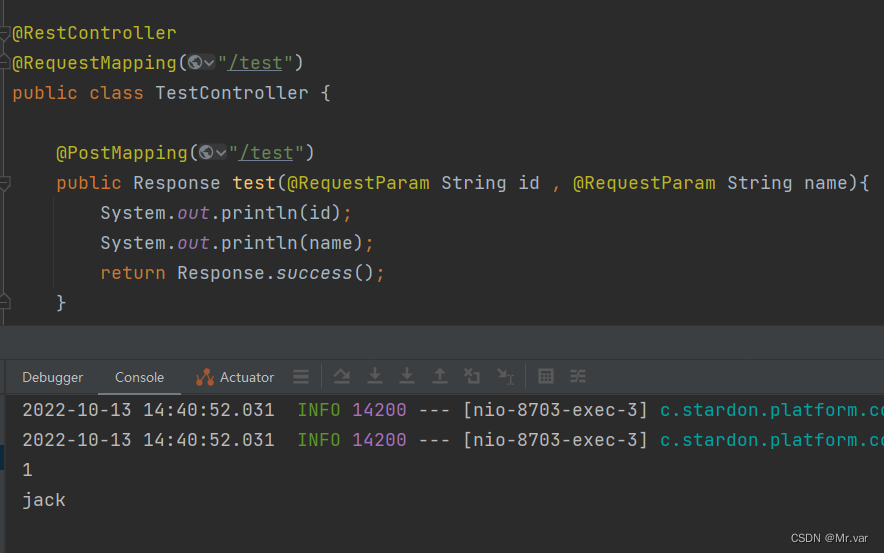Click console output line 'jack'
Screen dimensions: 884x553
[x=44, y=500]
